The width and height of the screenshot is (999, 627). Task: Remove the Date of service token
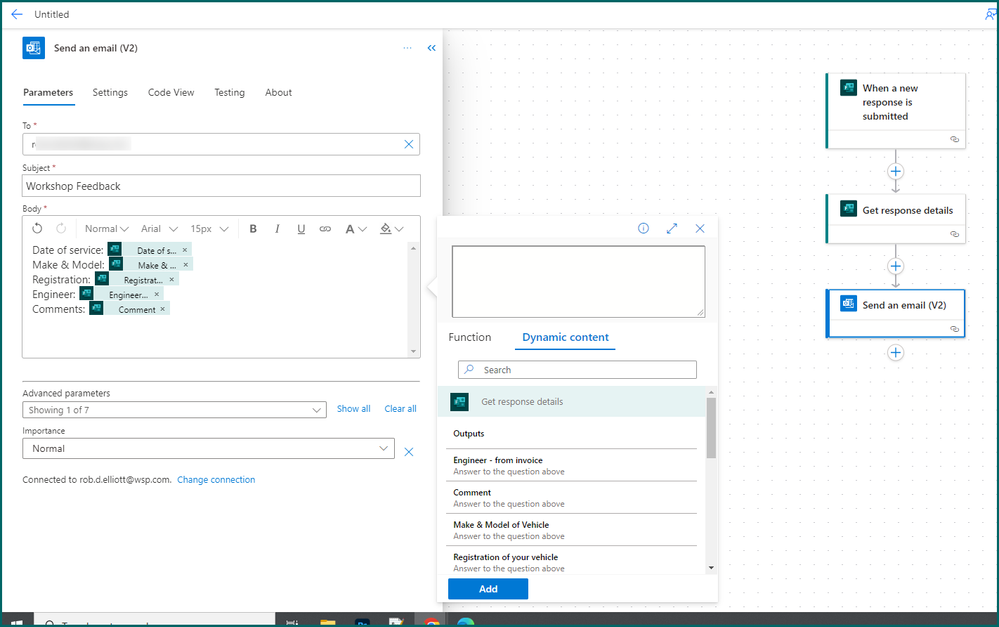point(185,250)
